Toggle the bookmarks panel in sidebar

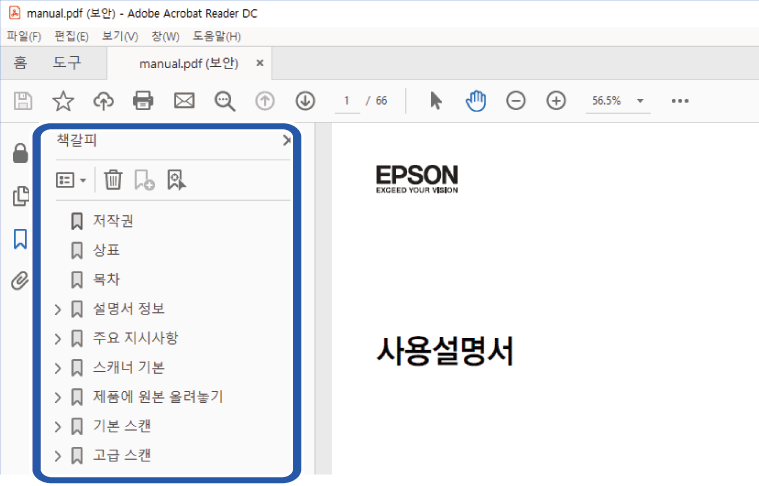pos(19,239)
